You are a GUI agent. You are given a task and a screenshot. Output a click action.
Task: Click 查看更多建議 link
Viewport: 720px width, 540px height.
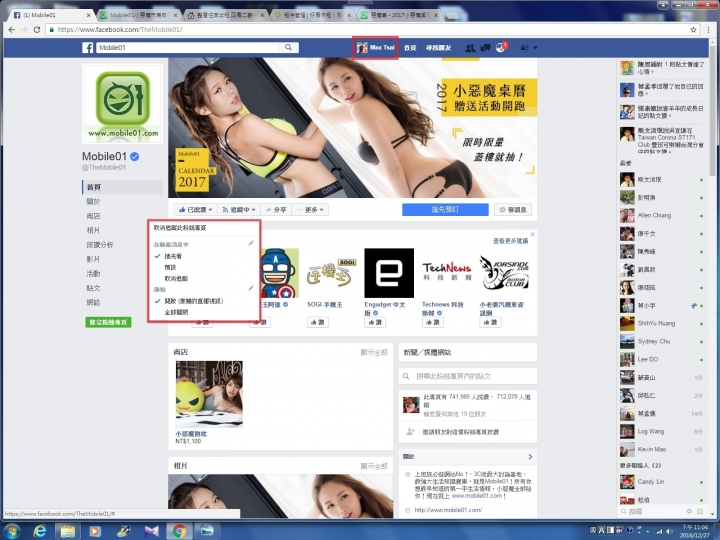pos(510,241)
